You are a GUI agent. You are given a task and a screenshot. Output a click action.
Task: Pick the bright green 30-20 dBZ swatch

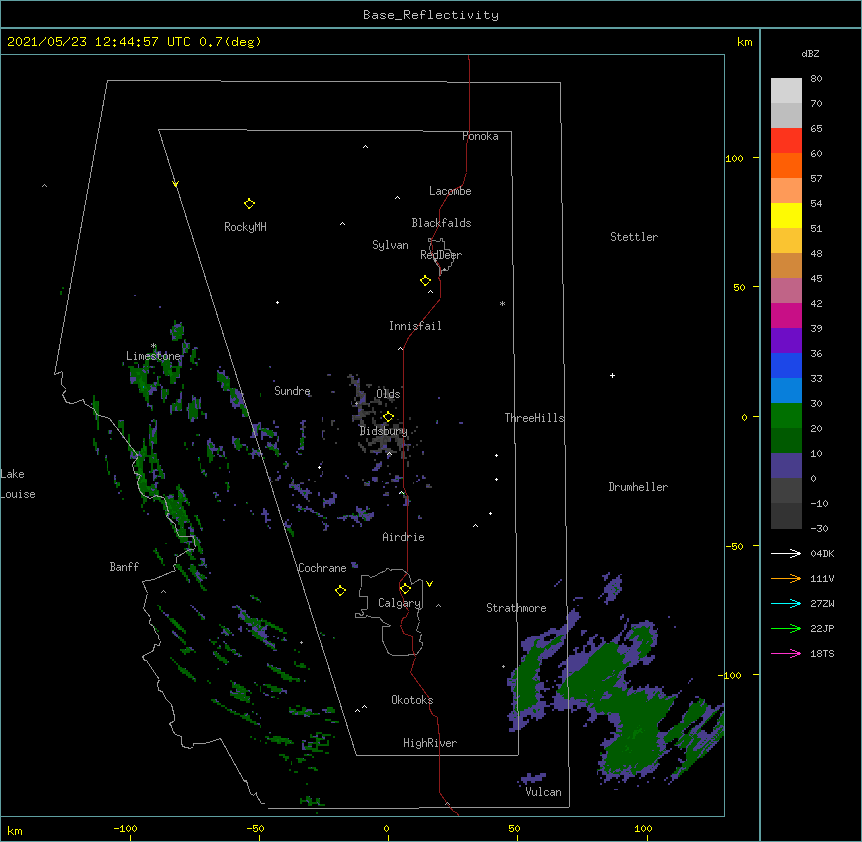tap(786, 416)
